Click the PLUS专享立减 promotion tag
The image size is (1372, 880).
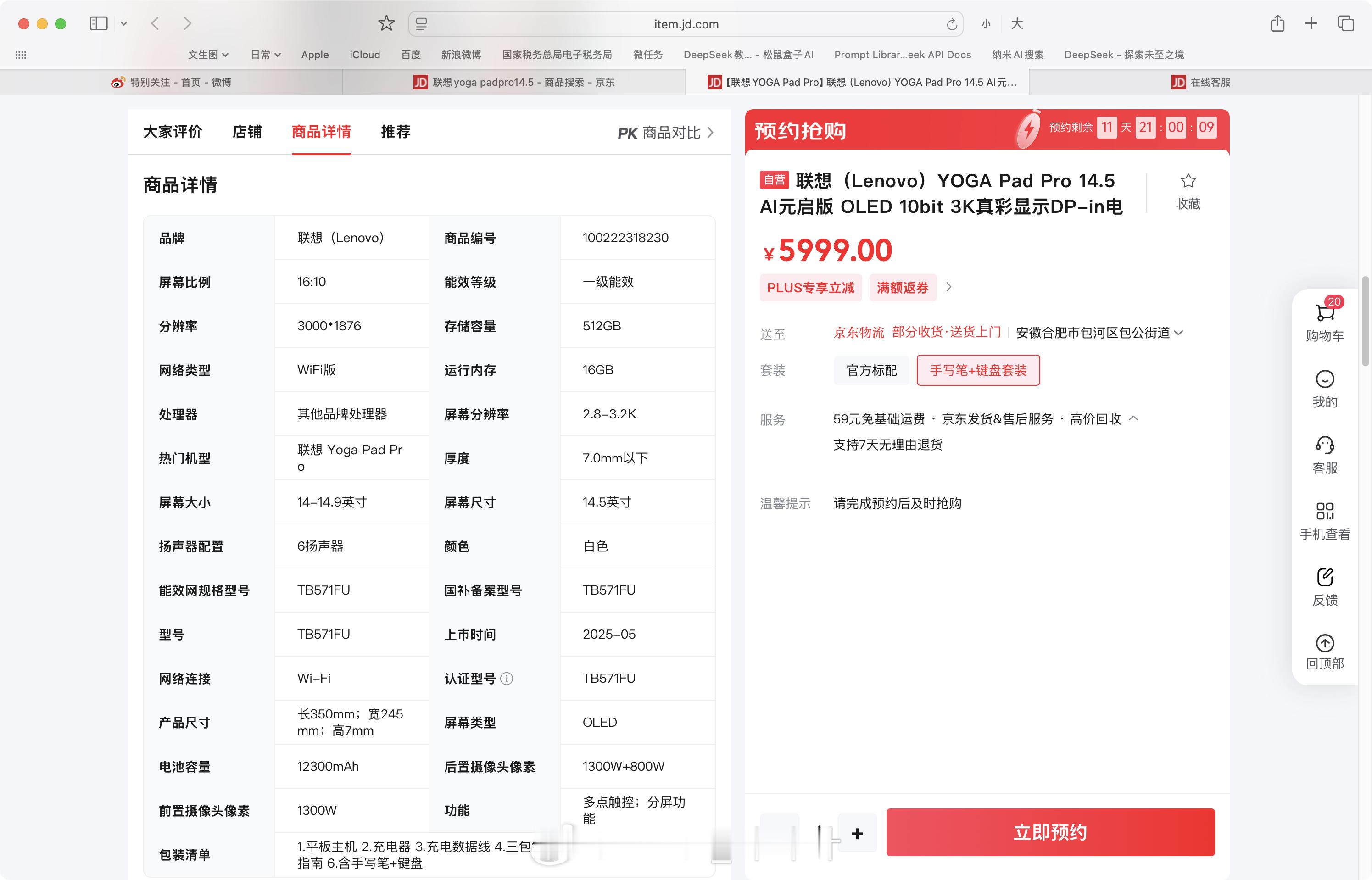(x=810, y=287)
